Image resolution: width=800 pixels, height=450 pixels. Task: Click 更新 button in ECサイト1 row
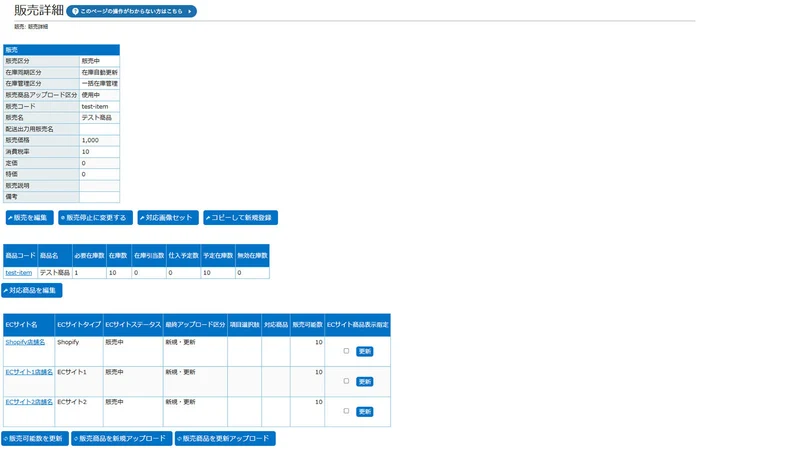click(364, 382)
